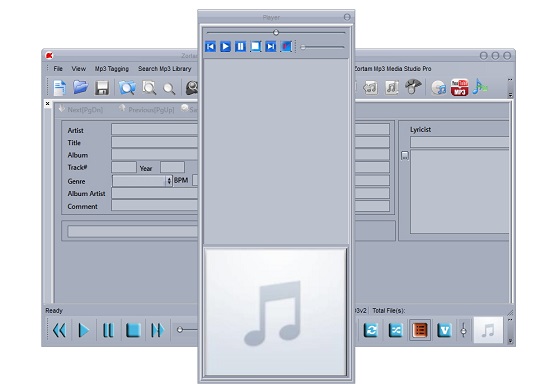Click the Player window seek slider handle
The height and width of the screenshot is (387, 550).
(276, 33)
